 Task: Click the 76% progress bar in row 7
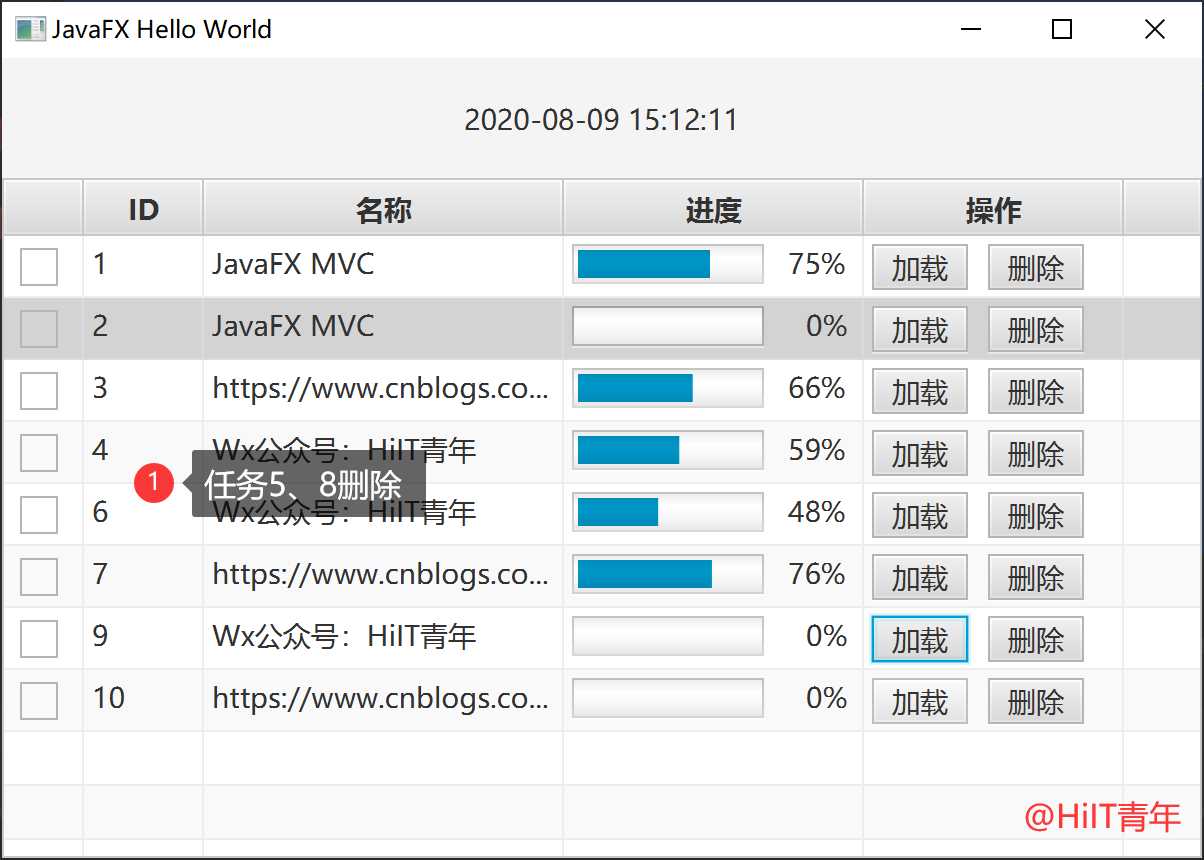[668, 574]
